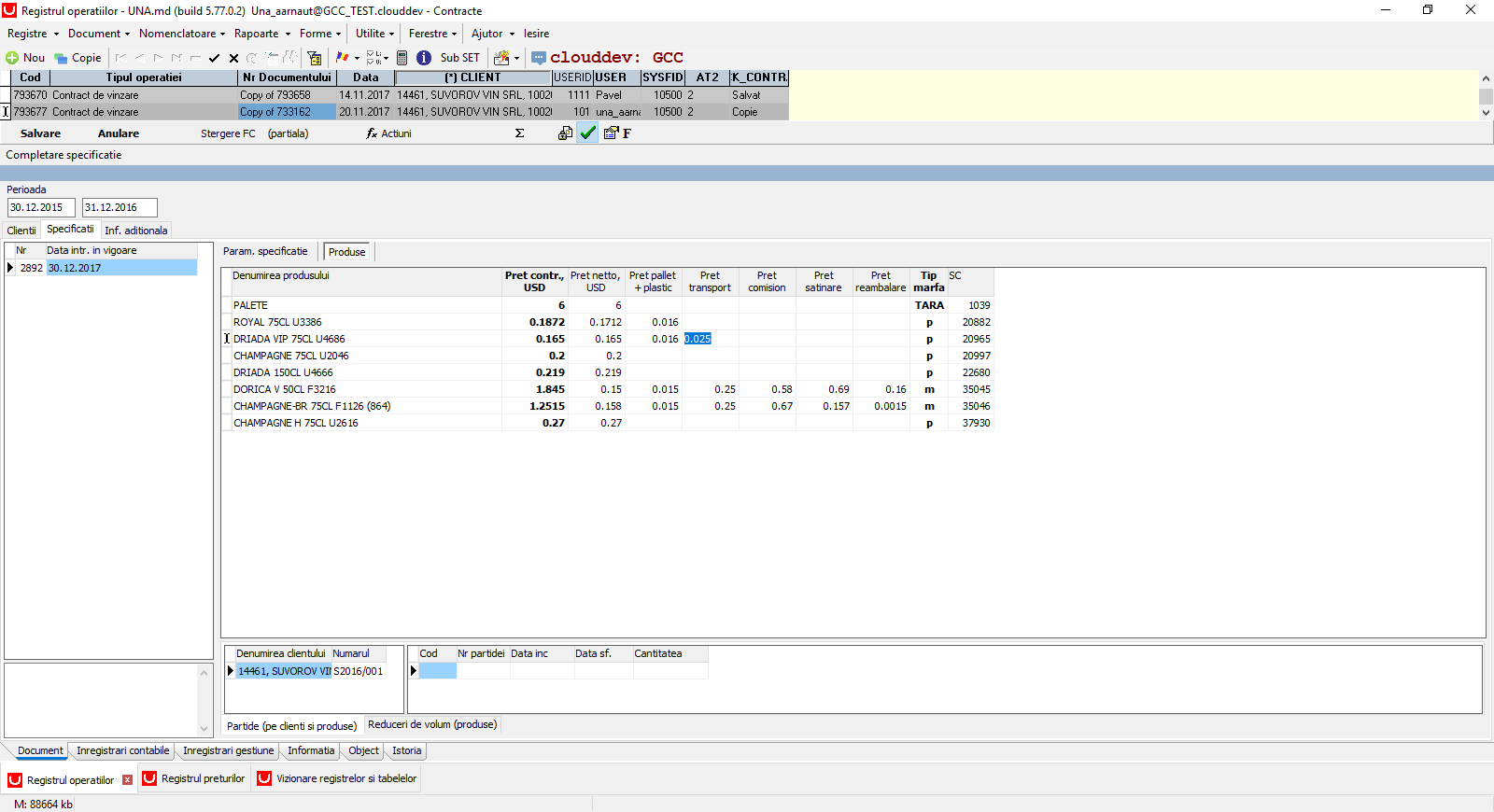
Task: Open the Inregistrari contabile tab
Action: [123, 750]
